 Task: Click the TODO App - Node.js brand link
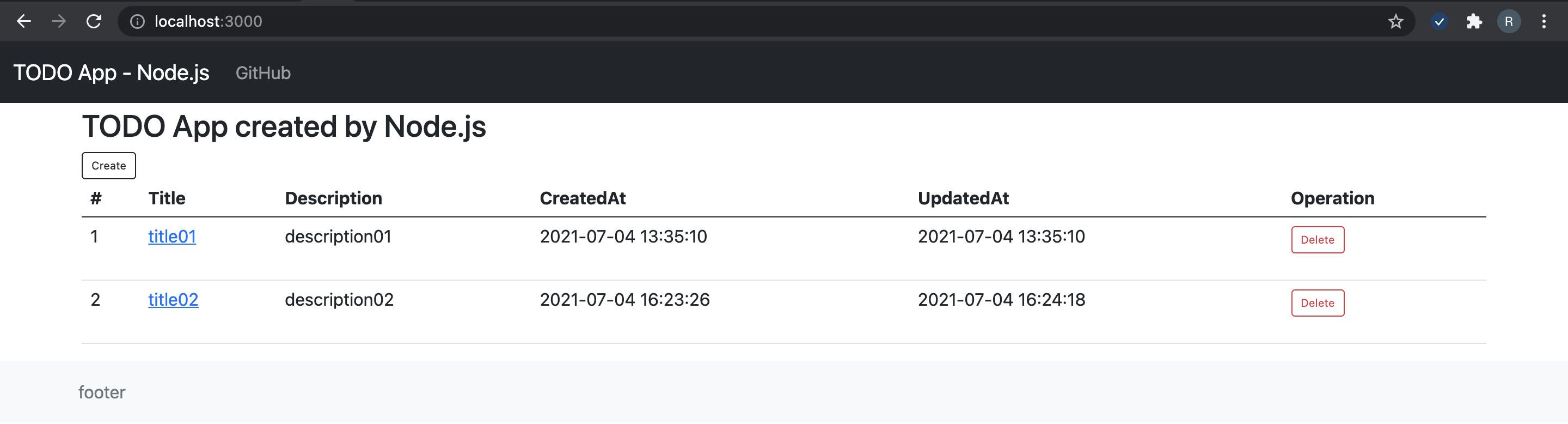click(x=112, y=72)
